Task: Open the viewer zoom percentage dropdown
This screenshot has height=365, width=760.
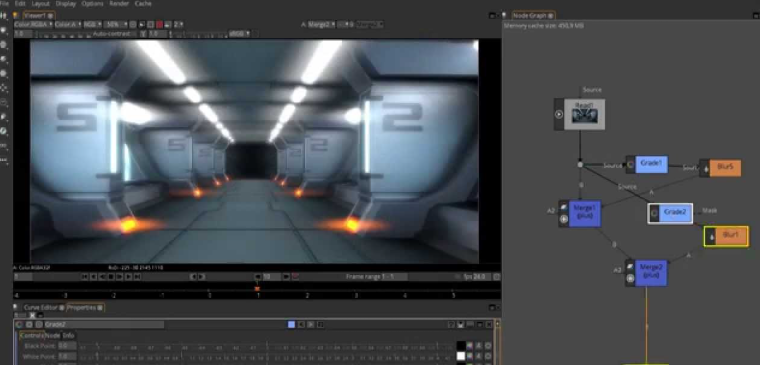Action: pyautogui.click(x=115, y=24)
